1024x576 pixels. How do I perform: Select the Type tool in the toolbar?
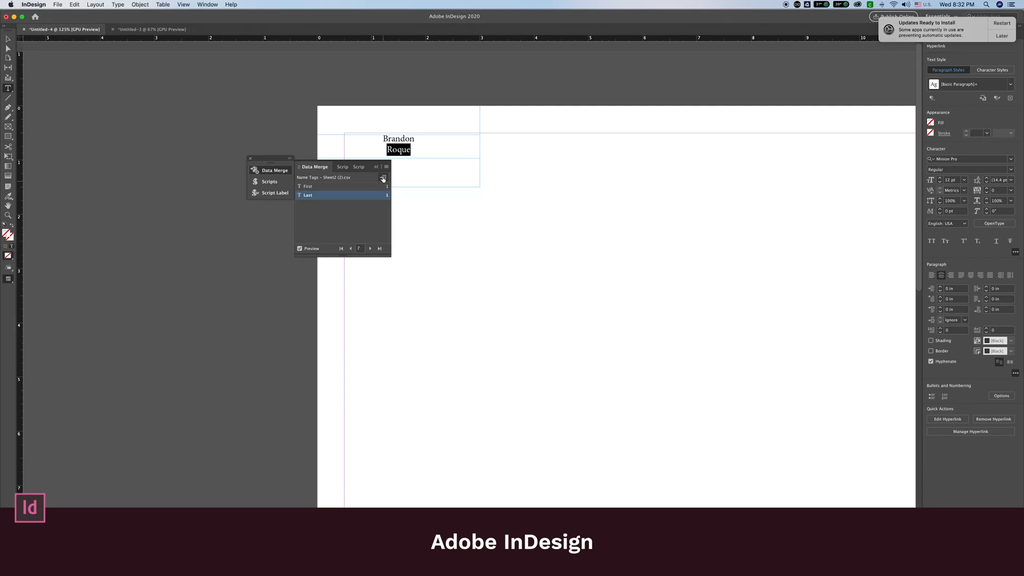(x=8, y=88)
